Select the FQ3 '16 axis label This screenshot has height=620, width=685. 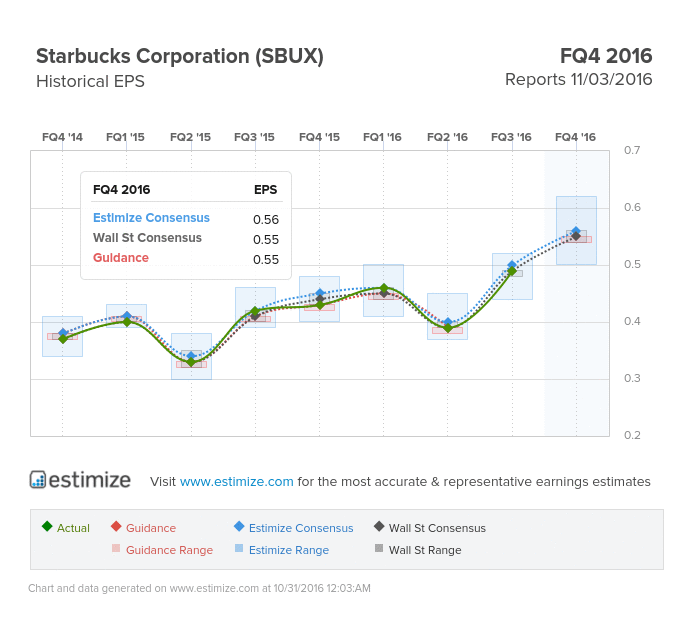tap(512, 137)
